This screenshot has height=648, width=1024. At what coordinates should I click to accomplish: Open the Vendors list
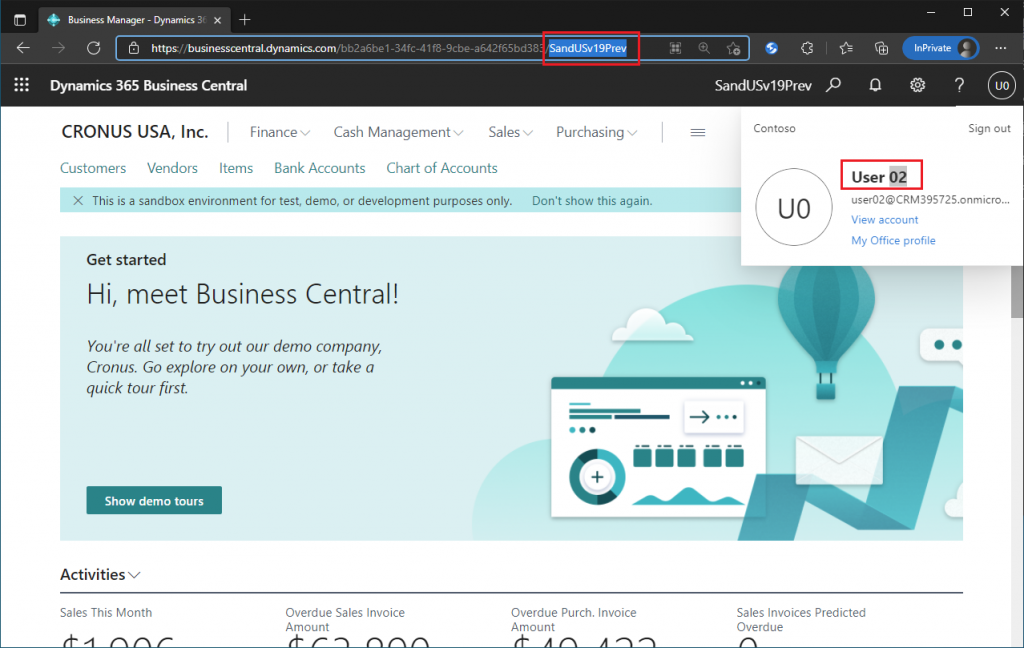pyautogui.click(x=172, y=168)
